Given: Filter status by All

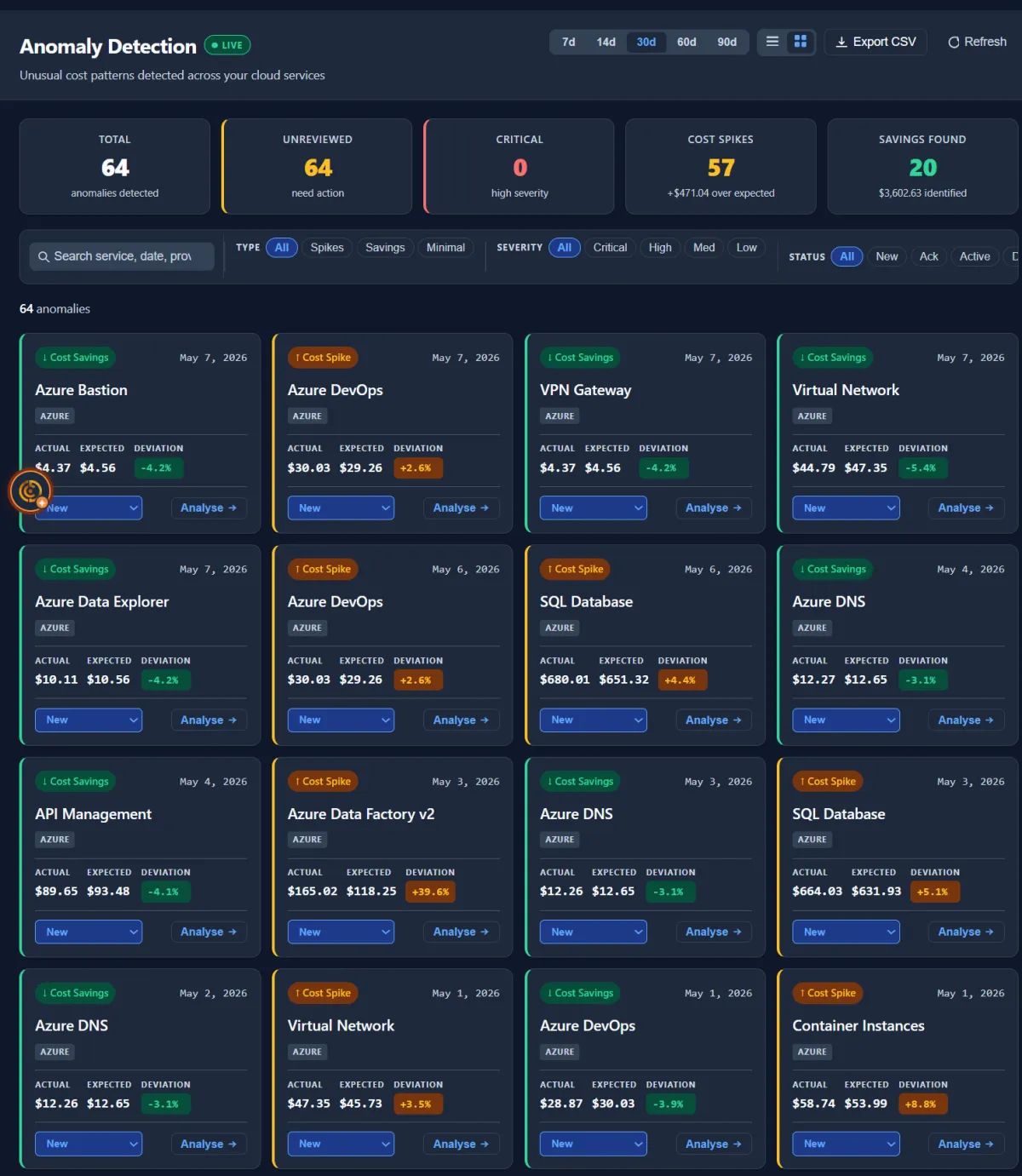Looking at the screenshot, I should tap(847, 256).
